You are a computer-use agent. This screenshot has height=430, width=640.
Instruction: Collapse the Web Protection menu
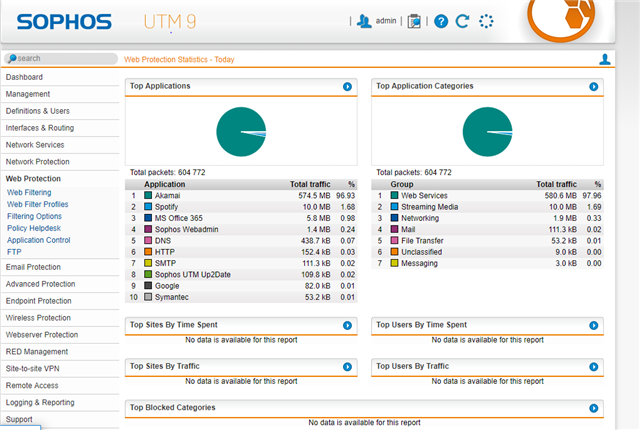(x=60, y=179)
